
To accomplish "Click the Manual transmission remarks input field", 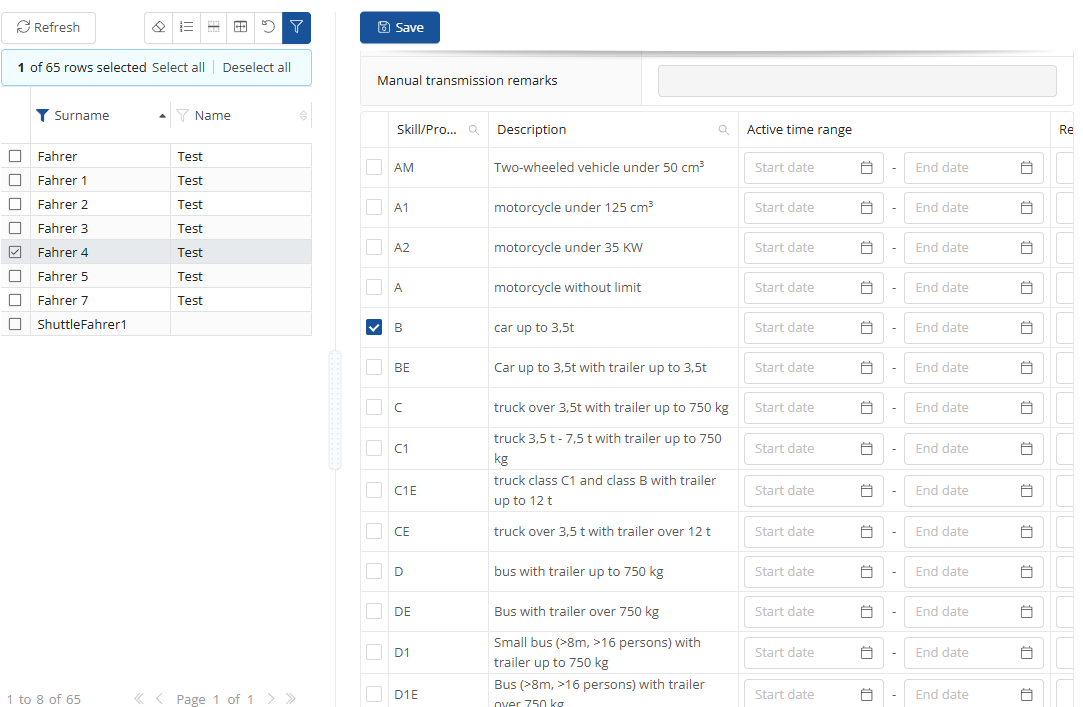I will pos(857,81).
